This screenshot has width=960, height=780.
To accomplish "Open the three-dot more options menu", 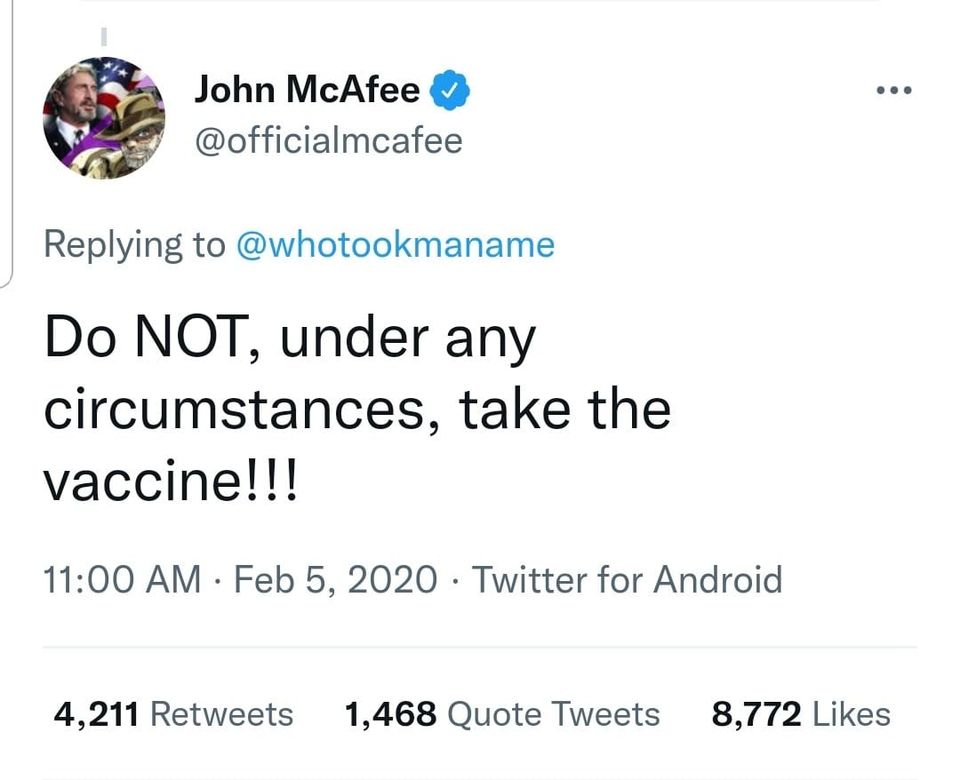I will (893, 91).
